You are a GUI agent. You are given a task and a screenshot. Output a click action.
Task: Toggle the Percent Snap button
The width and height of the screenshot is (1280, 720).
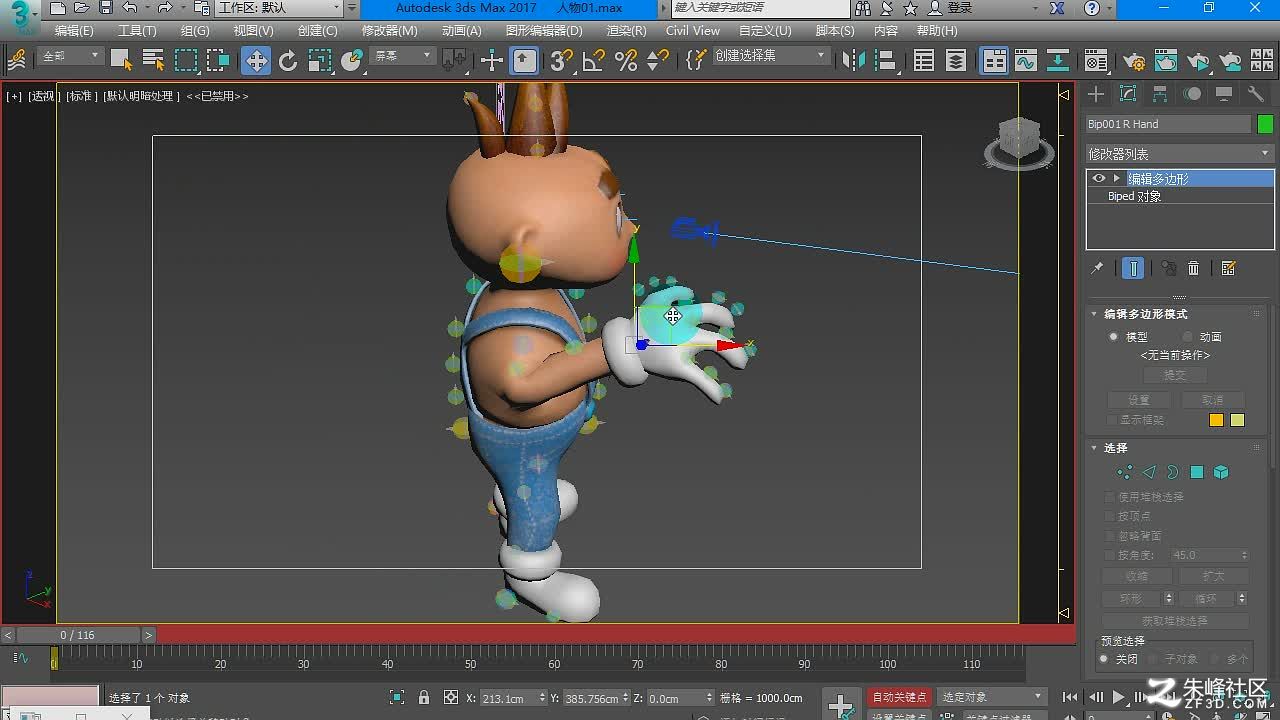[626, 61]
